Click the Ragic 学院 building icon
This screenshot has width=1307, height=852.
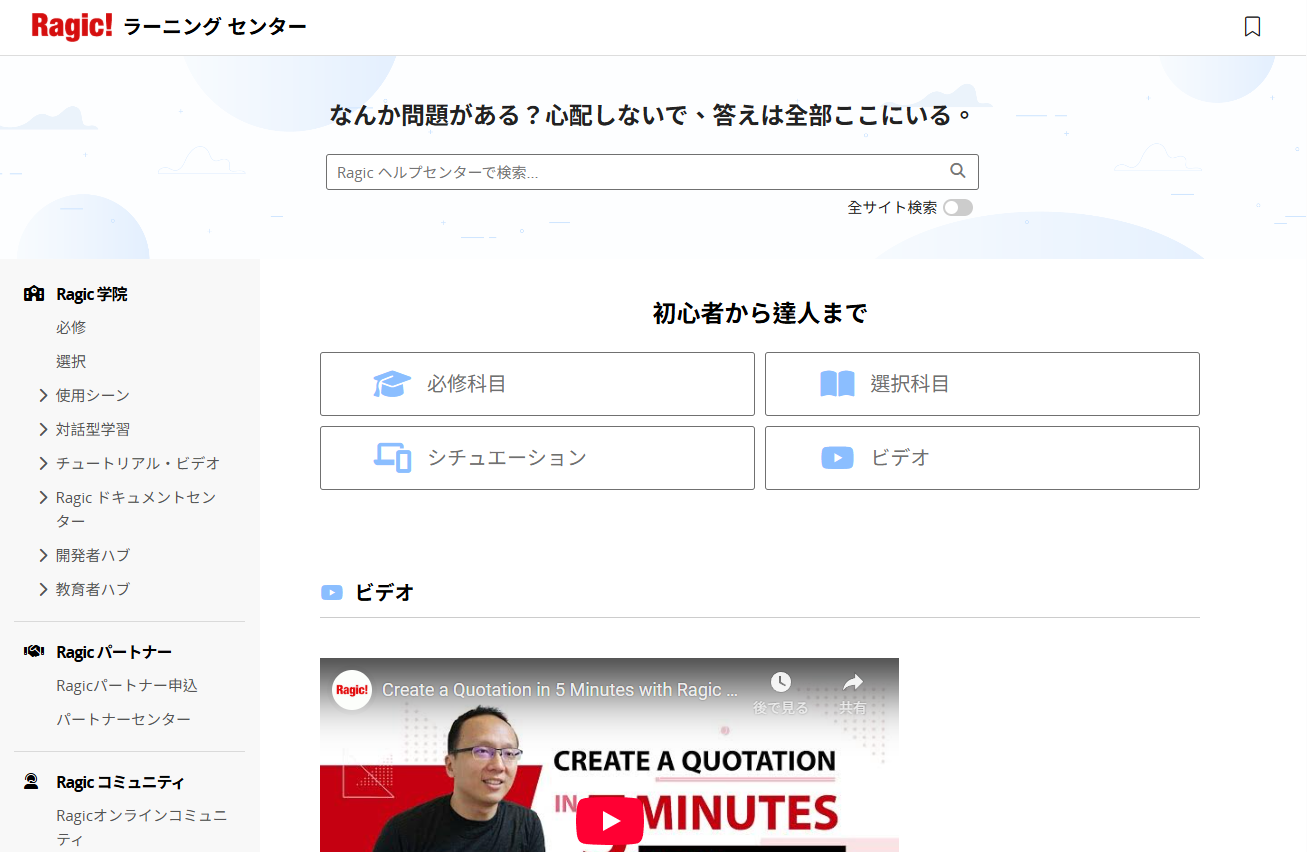pyautogui.click(x=34, y=294)
